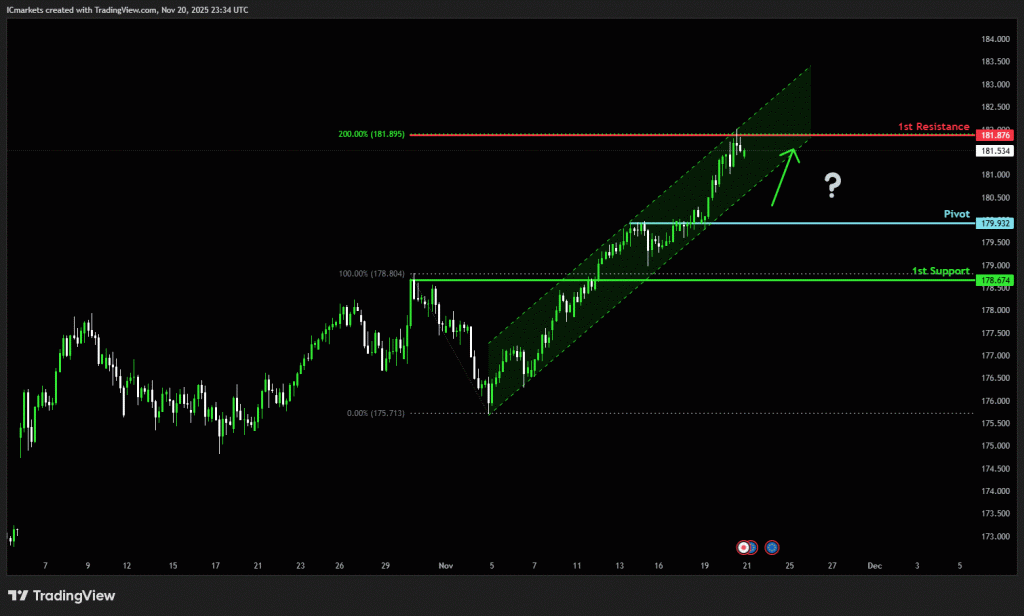Click the white 181.534 current price tag

(994, 151)
